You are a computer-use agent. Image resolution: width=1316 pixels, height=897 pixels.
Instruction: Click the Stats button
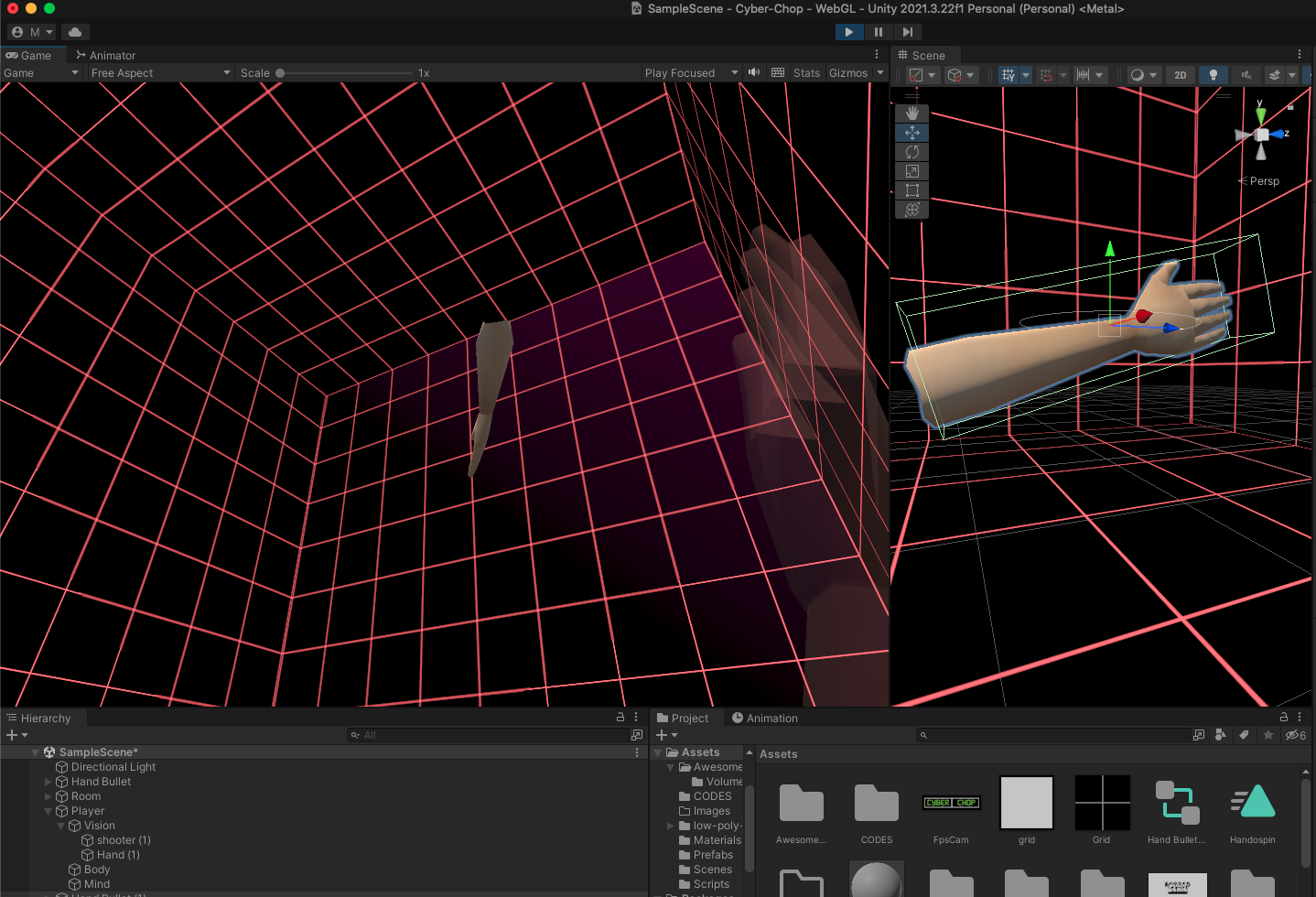(806, 73)
